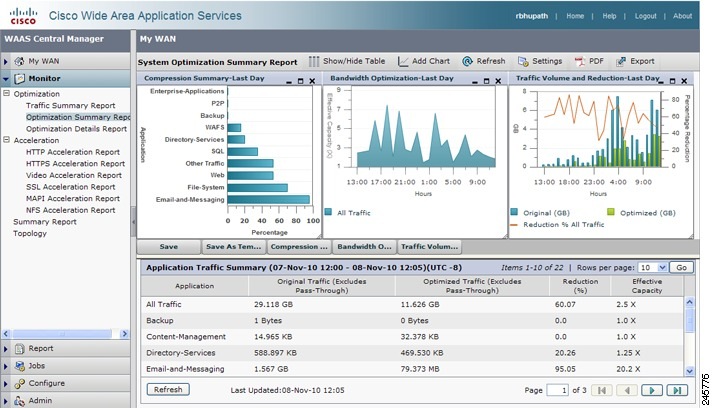Screen dimensions: 712x408
Task: Export report as PDF
Action: (x=579, y=61)
